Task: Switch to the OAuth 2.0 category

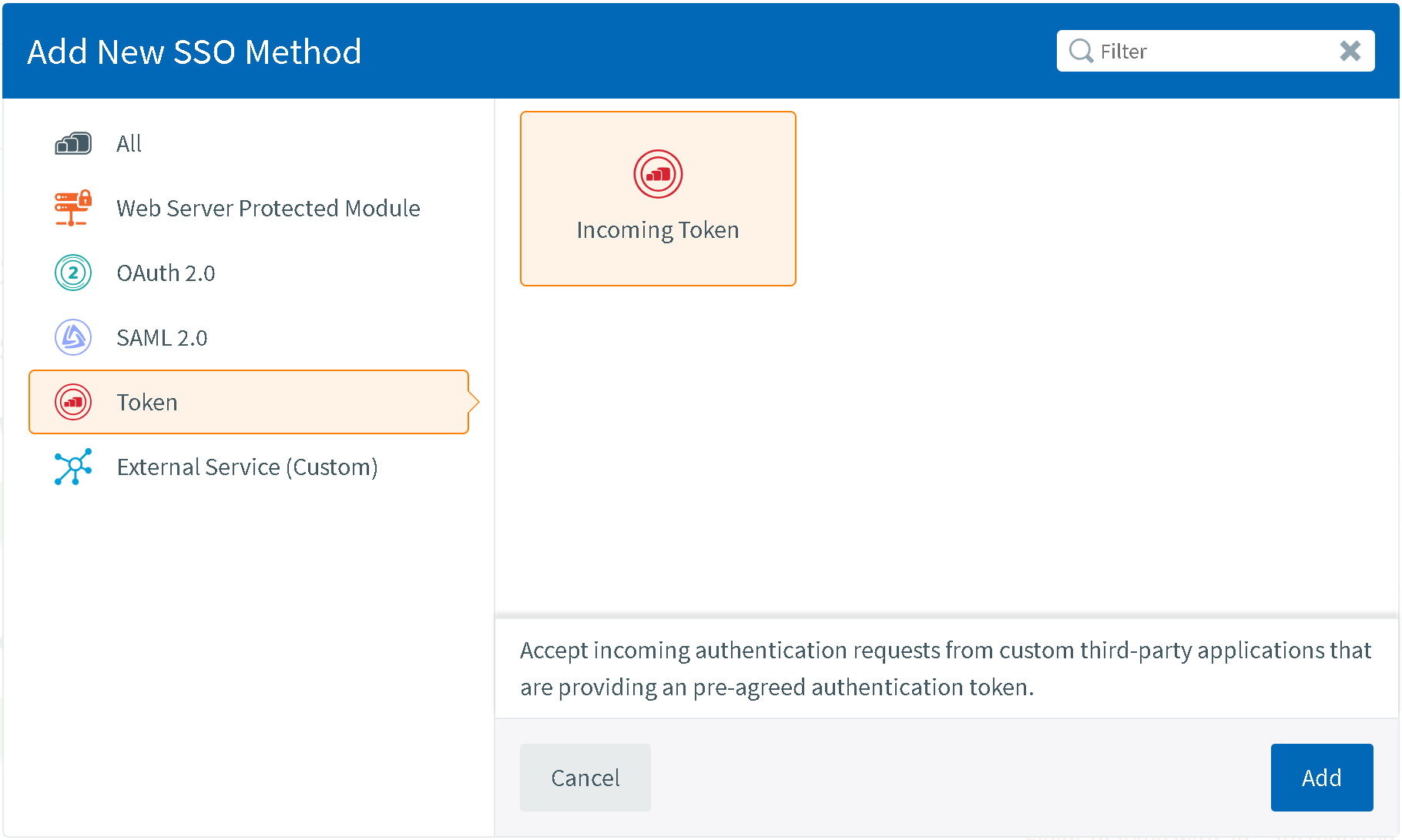Action: [166, 273]
